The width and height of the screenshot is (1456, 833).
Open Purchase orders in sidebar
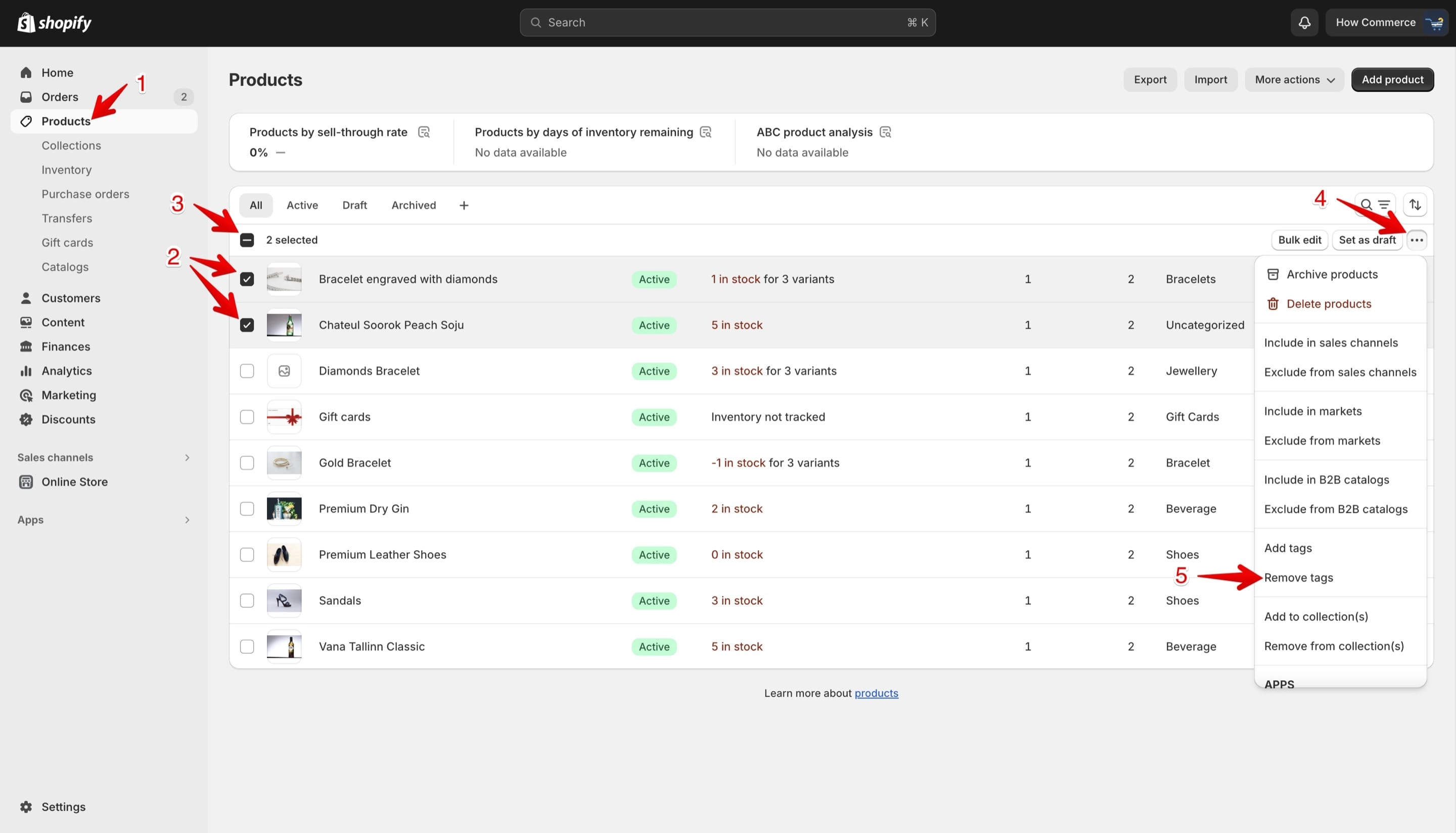pos(85,195)
